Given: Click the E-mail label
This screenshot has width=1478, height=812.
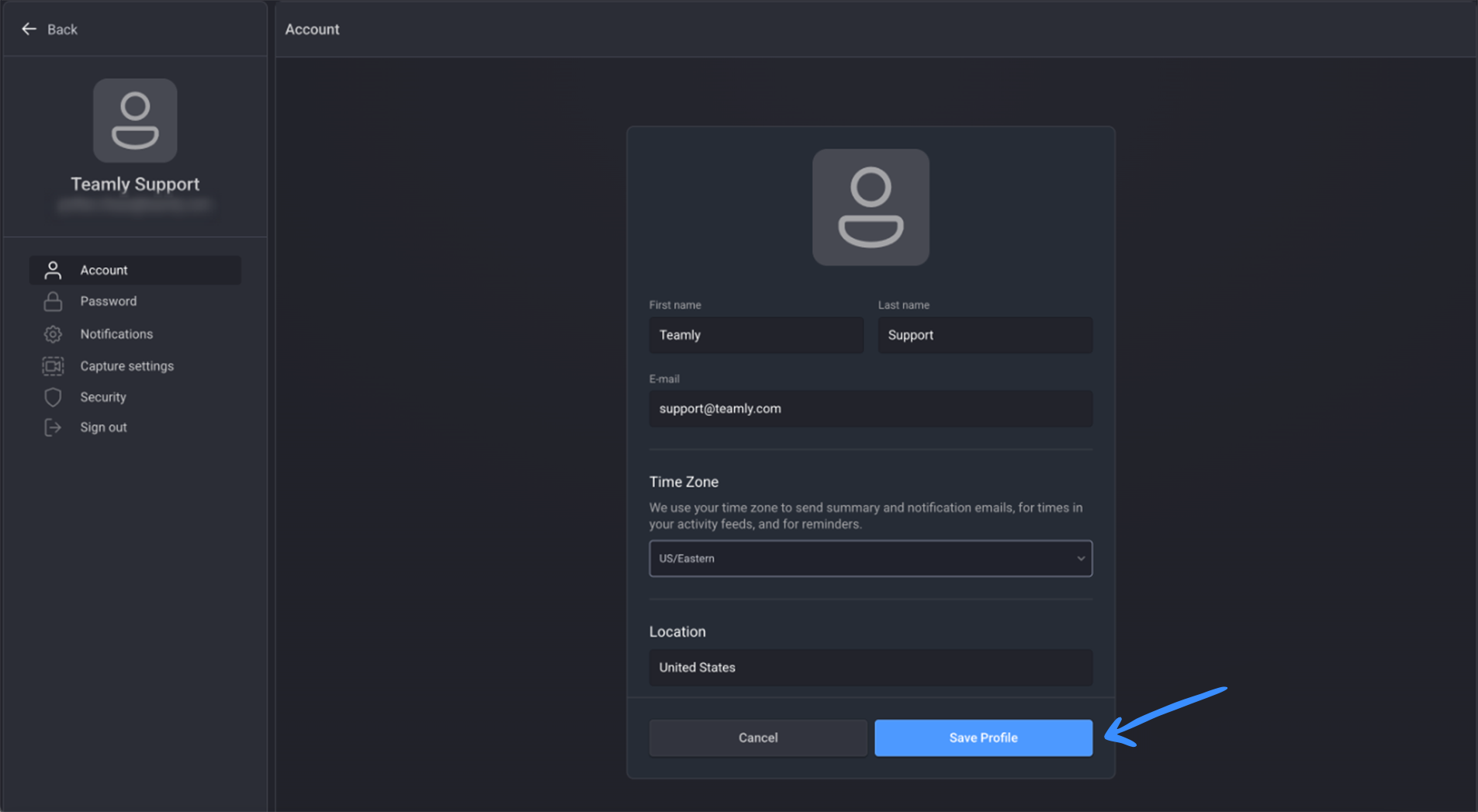Looking at the screenshot, I should [x=664, y=378].
